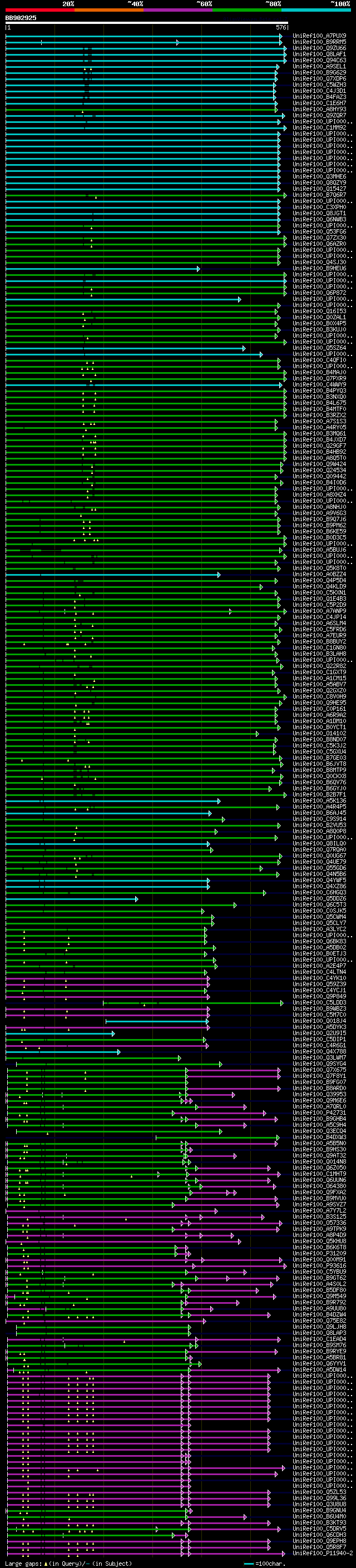Select last hit UniRef100_P11940-2
Screen dimensions: 356x1568
click(323, 1554)
